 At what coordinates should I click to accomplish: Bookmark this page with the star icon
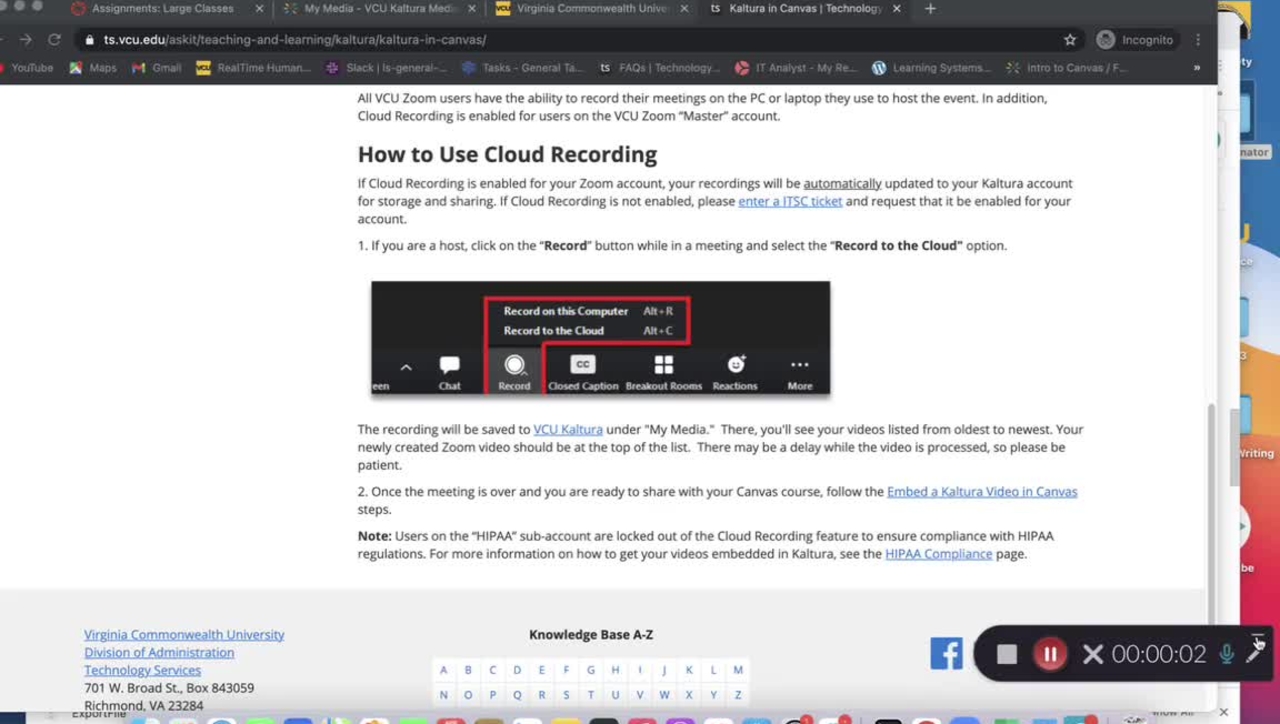(x=1070, y=40)
